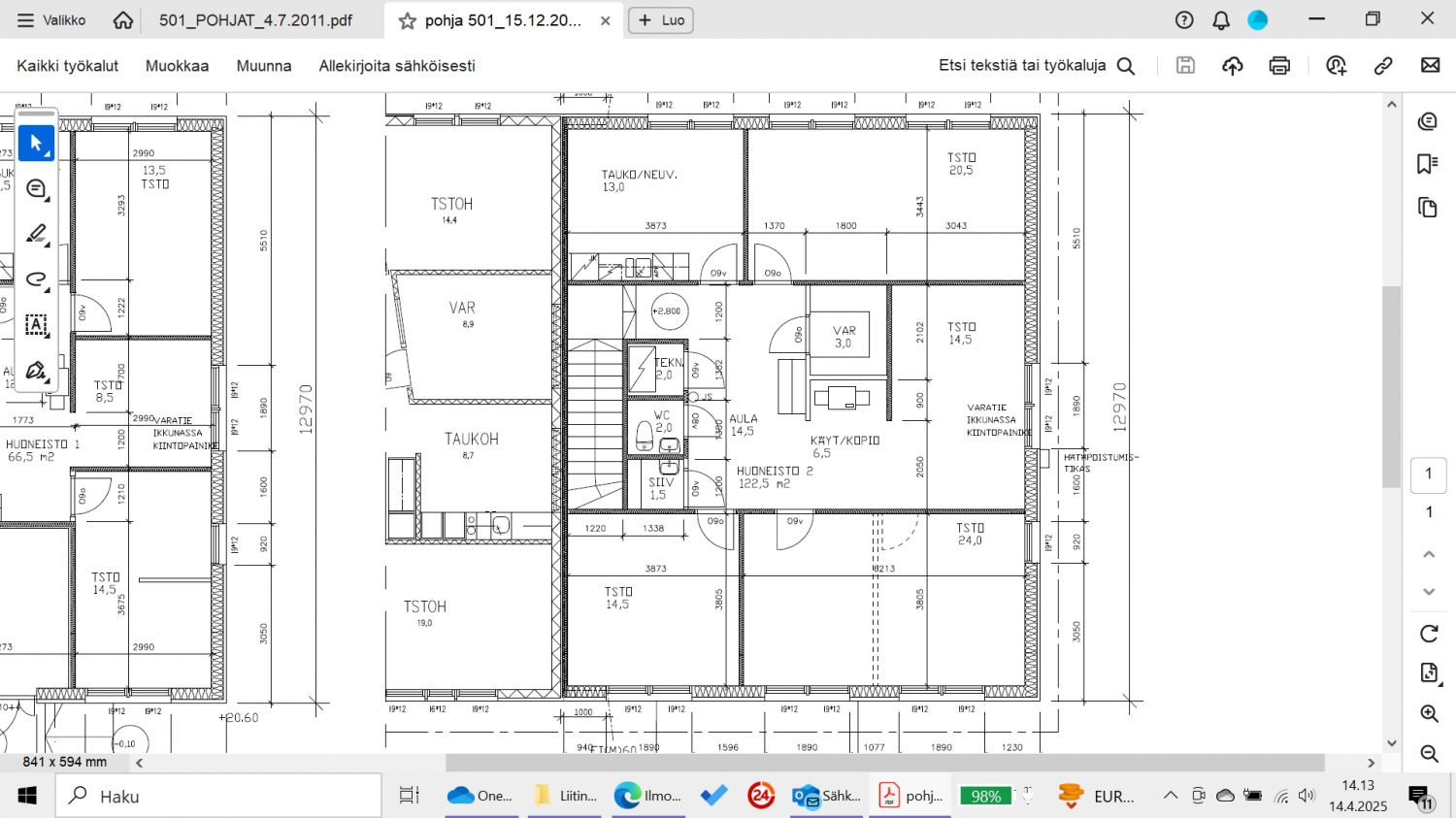Click the Etsi tekstiä tai työkaluja search field
Image resolution: width=1456 pixels, height=818 pixels.
(1035, 65)
